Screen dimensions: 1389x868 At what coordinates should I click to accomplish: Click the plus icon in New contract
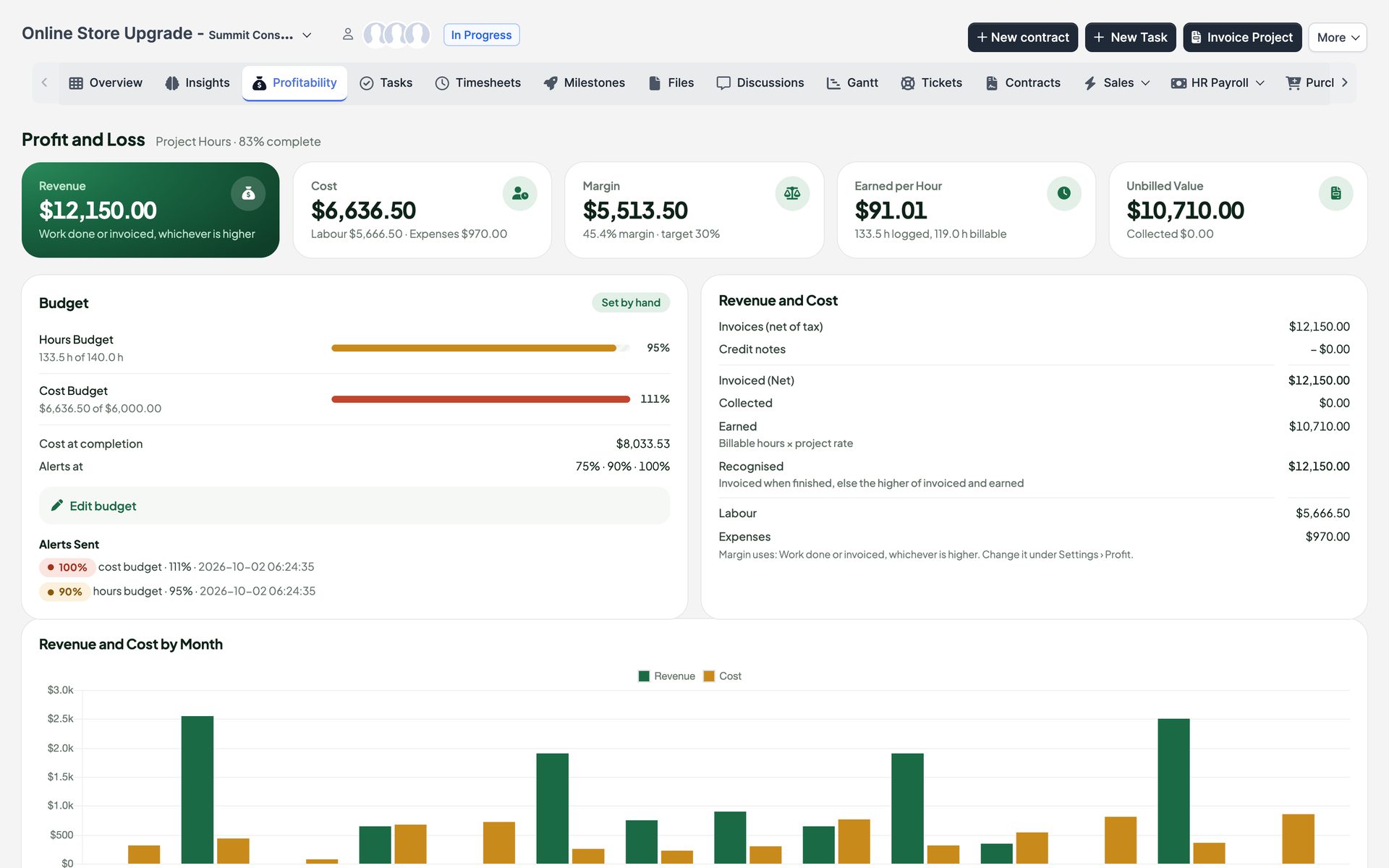[982, 37]
